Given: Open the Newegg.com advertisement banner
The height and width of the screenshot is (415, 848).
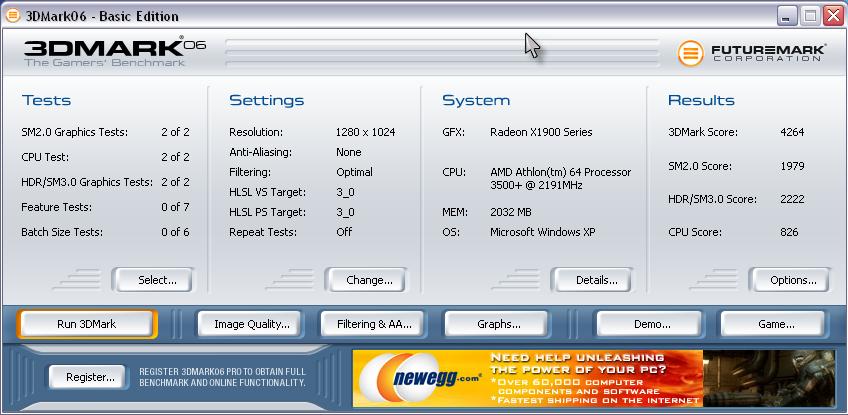Looking at the screenshot, I should click(x=594, y=378).
